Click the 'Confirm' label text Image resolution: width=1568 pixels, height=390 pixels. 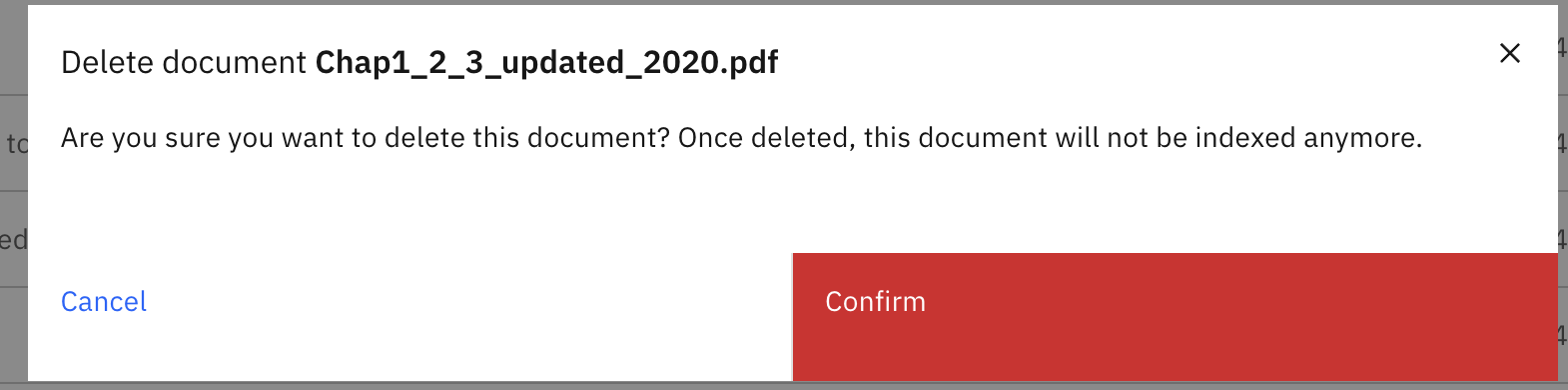(875, 302)
